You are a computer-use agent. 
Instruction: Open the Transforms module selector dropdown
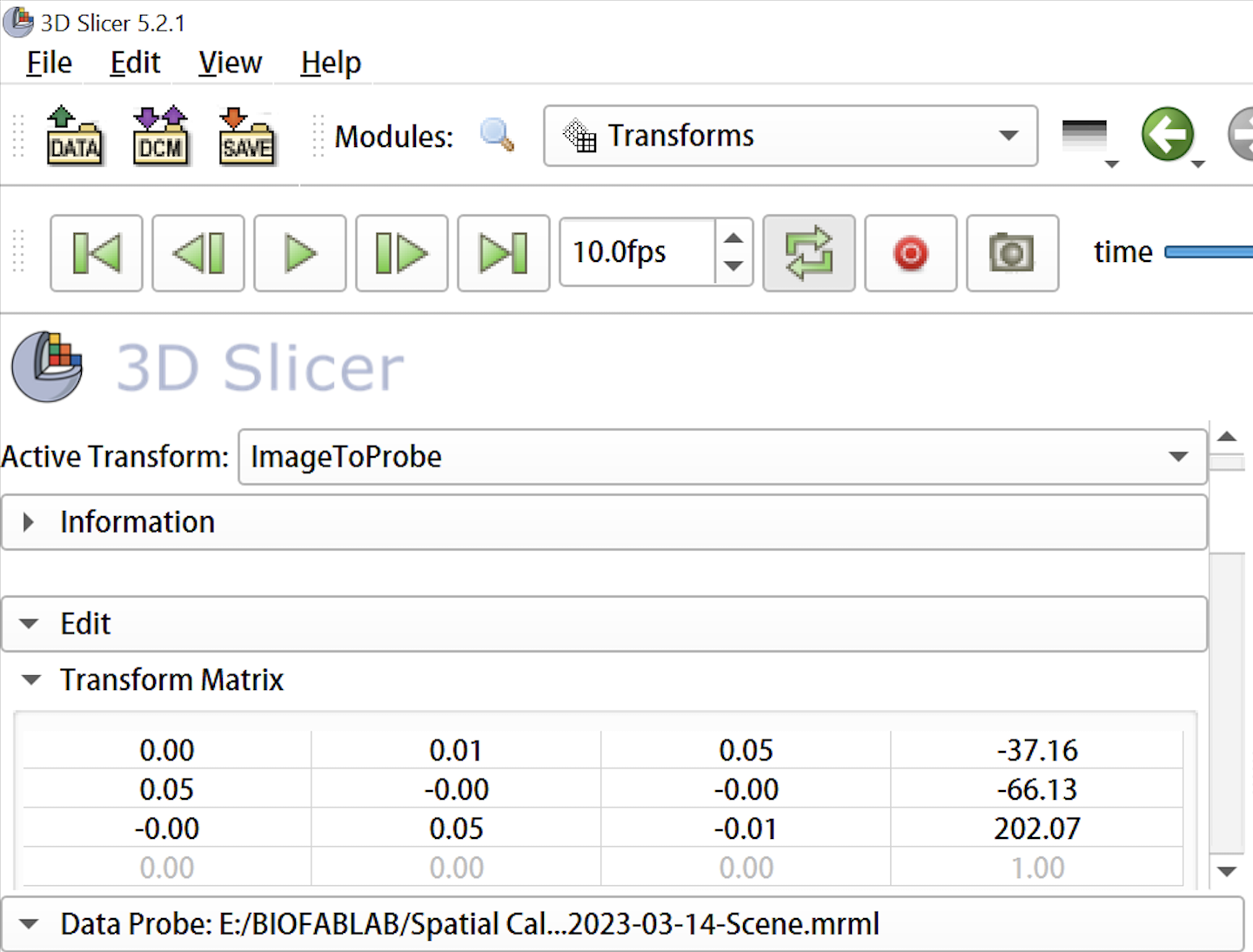tap(790, 136)
